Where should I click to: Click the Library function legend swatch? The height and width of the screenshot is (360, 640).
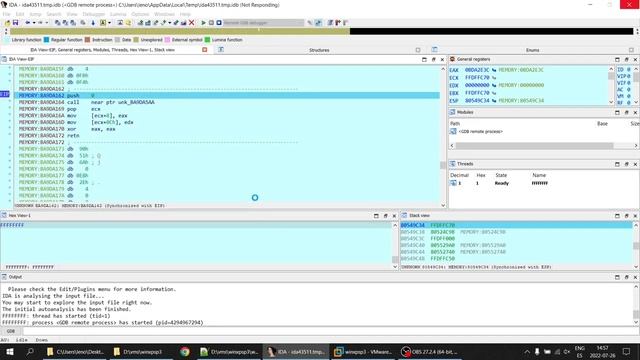(7, 40)
